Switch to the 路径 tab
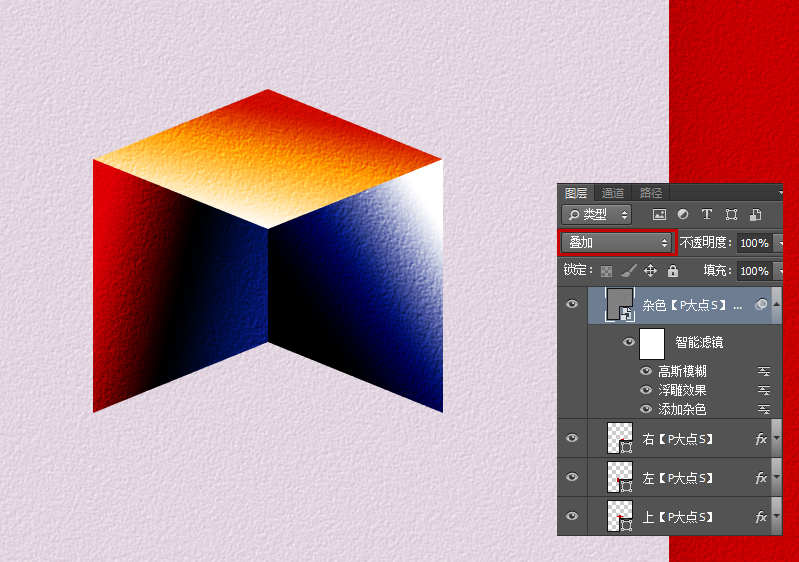This screenshot has height=562, width=799. pyautogui.click(x=650, y=193)
